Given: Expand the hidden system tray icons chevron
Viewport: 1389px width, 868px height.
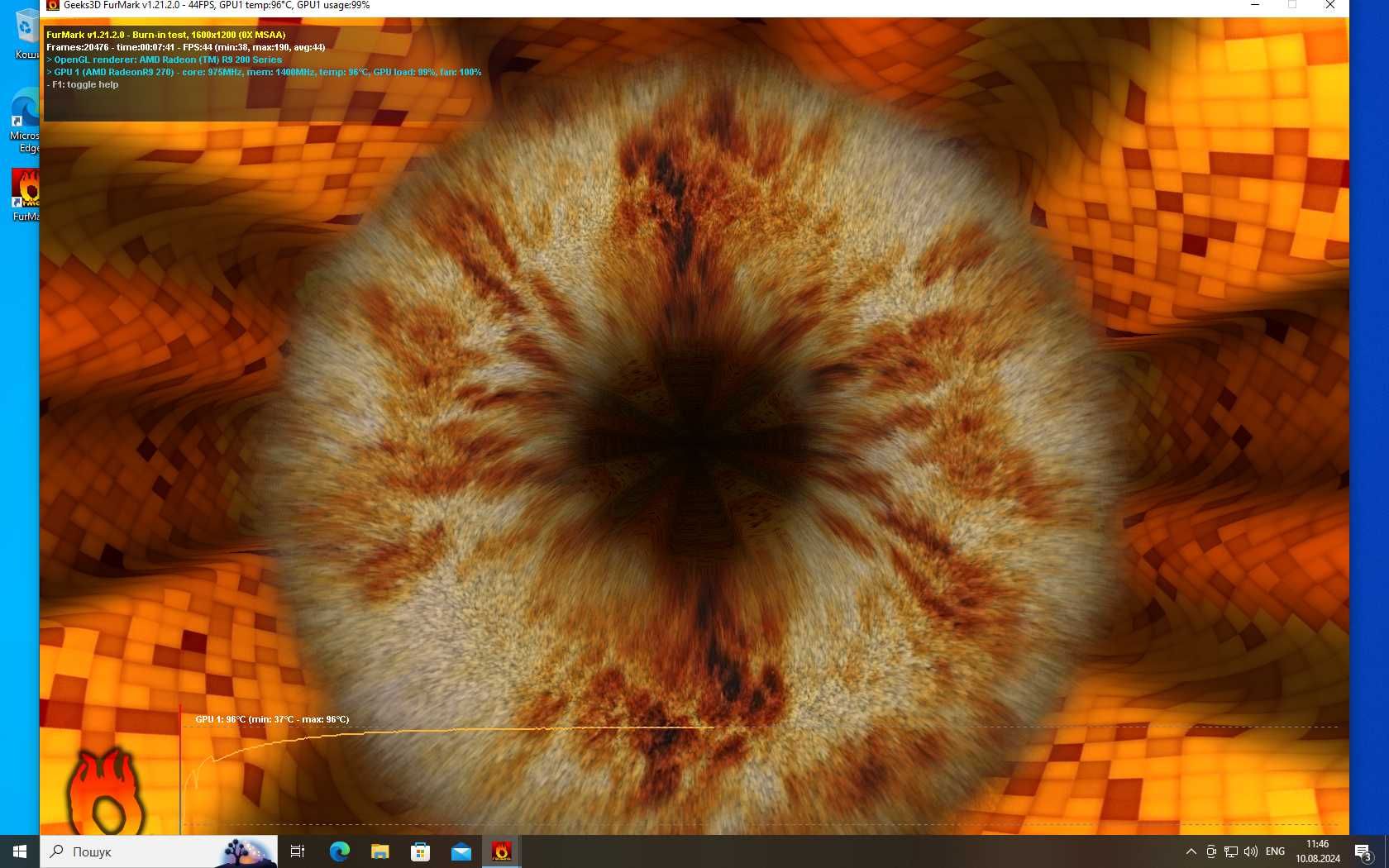Looking at the screenshot, I should tap(1191, 851).
